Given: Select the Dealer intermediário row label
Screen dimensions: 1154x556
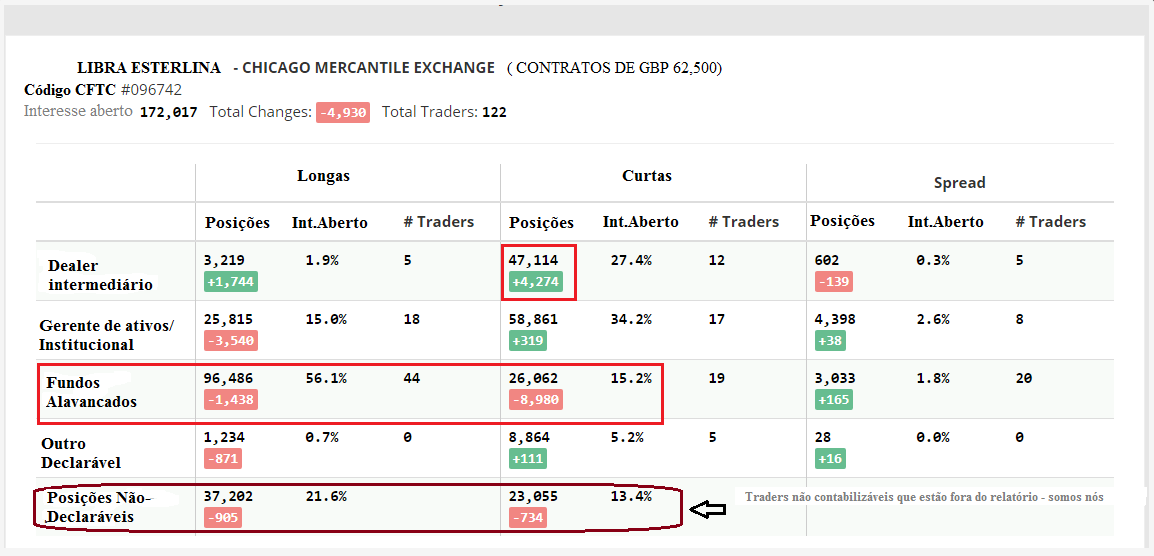Looking at the screenshot, I should tap(100, 275).
